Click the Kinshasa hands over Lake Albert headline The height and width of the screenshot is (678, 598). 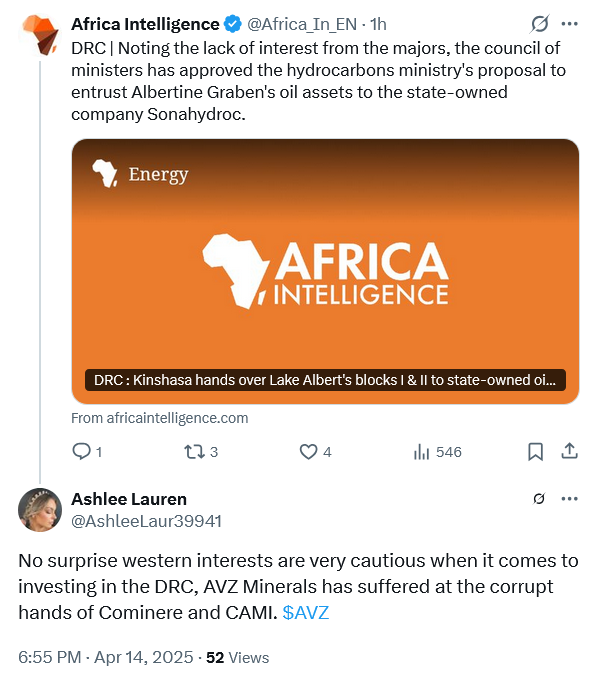coord(325,380)
